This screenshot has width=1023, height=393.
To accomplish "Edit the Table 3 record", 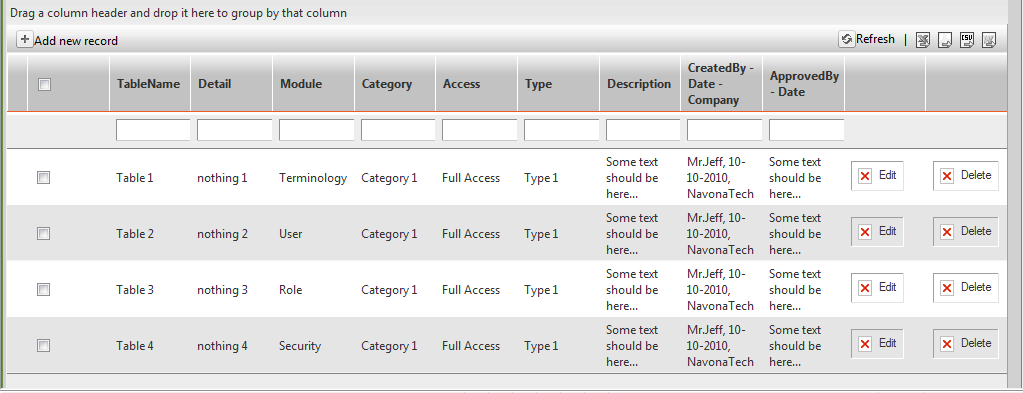I will tap(877, 288).
